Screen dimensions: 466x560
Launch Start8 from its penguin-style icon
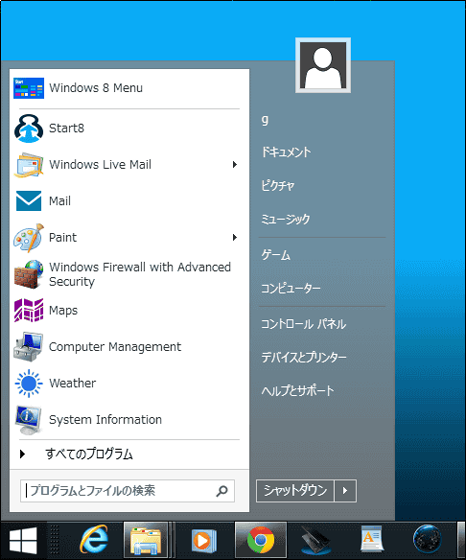(29, 128)
